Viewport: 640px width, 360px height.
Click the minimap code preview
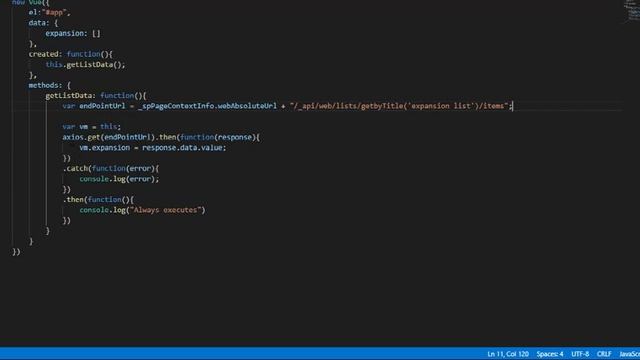(632, 10)
